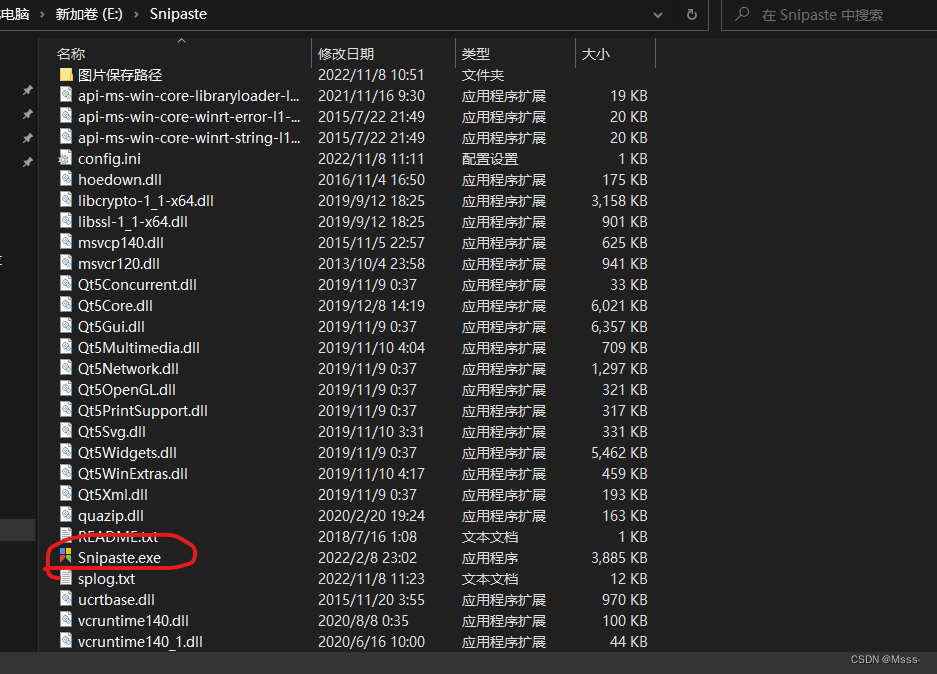The width and height of the screenshot is (937, 674).
Task: Select file api-ms-win-core-libraryloader-l...
Action: [189, 96]
